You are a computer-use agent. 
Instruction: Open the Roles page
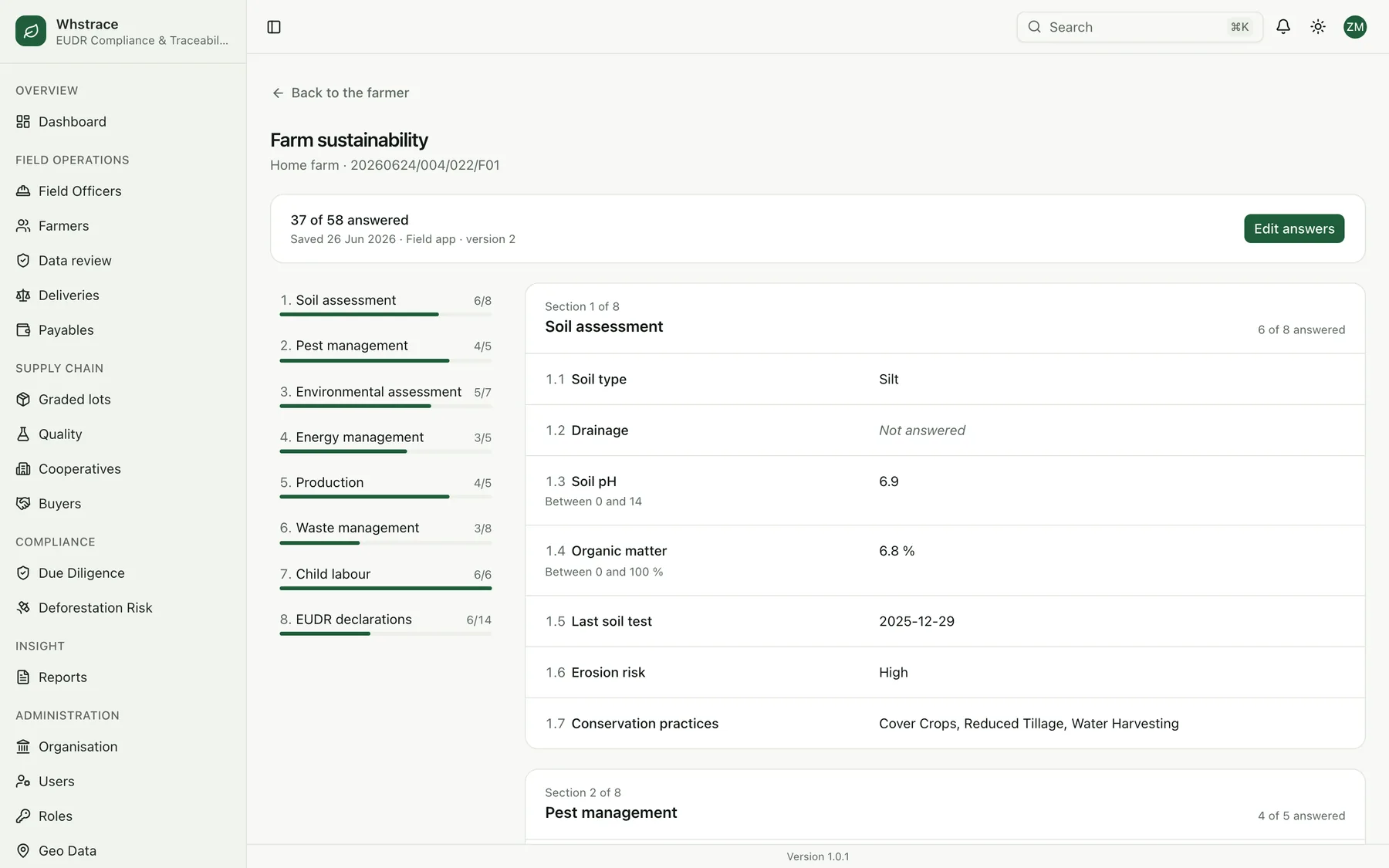[x=123, y=816]
